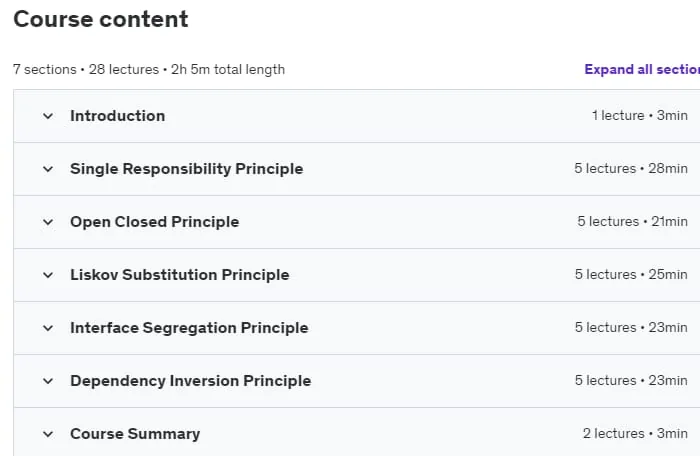Open the Course Summary section title
Image resolution: width=700 pixels, height=456 pixels.
coord(135,434)
